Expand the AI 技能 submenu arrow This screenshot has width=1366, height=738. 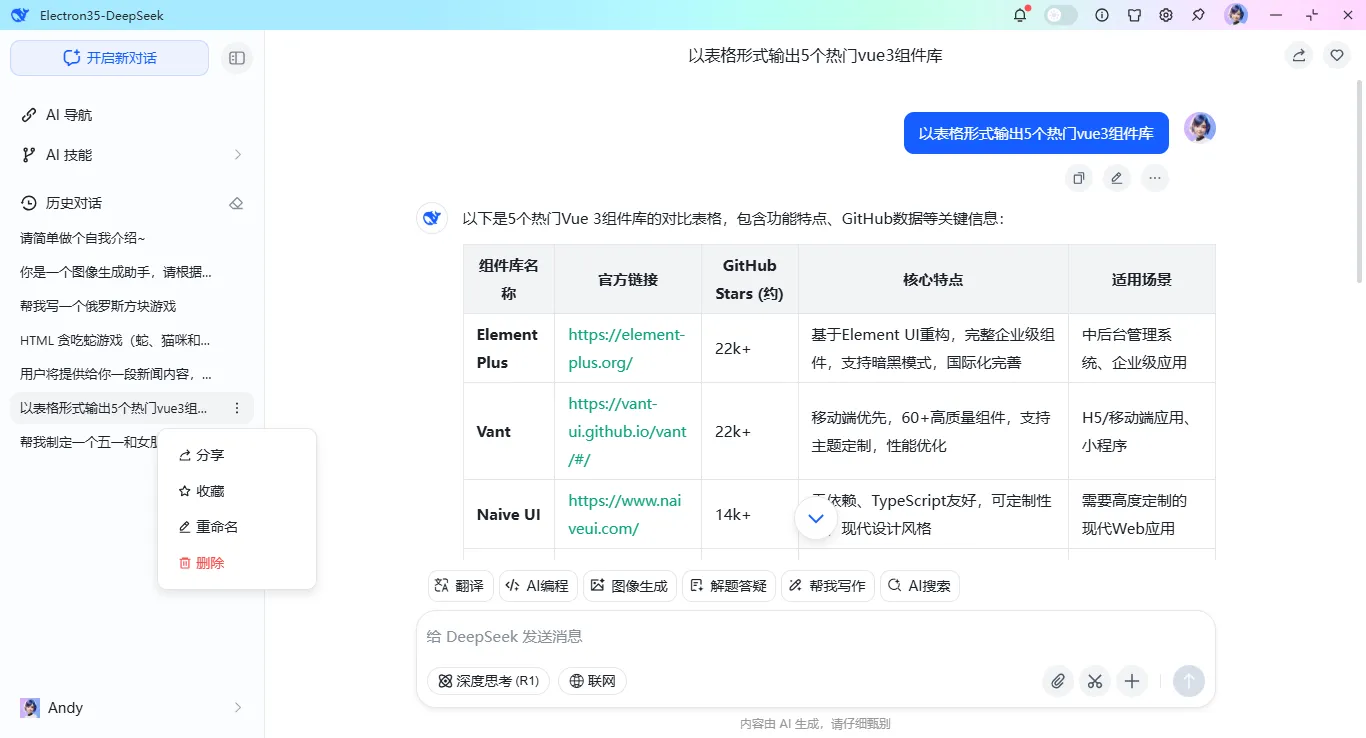[238, 155]
